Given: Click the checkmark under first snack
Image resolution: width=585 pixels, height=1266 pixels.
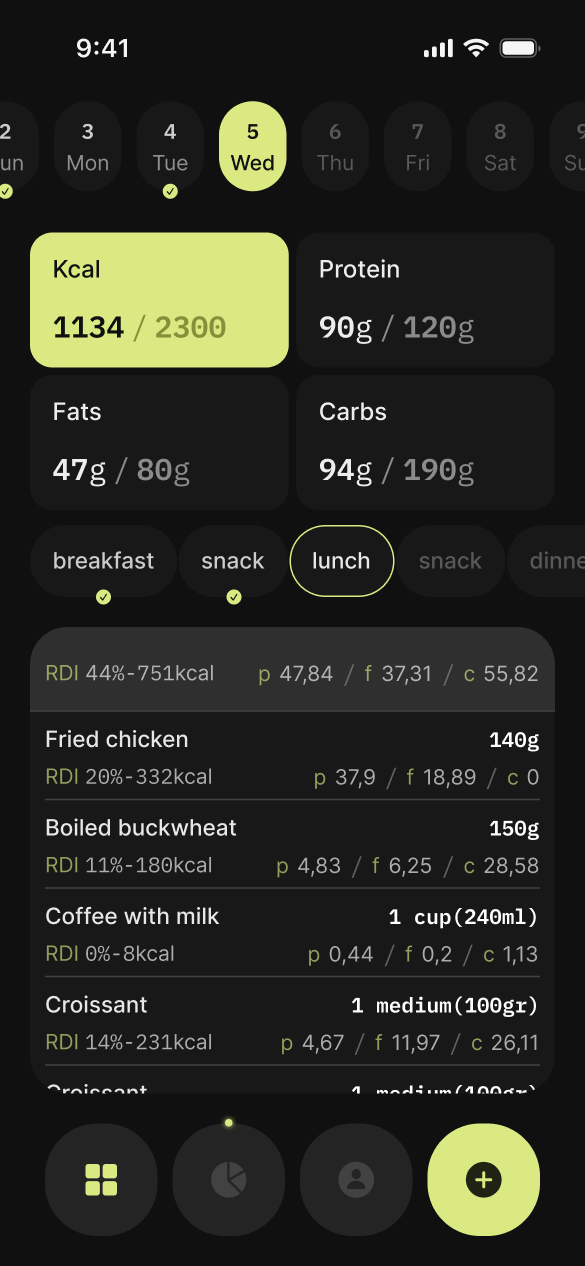Looking at the screenshot, I should pyautogui.click(x=234, y=597).
